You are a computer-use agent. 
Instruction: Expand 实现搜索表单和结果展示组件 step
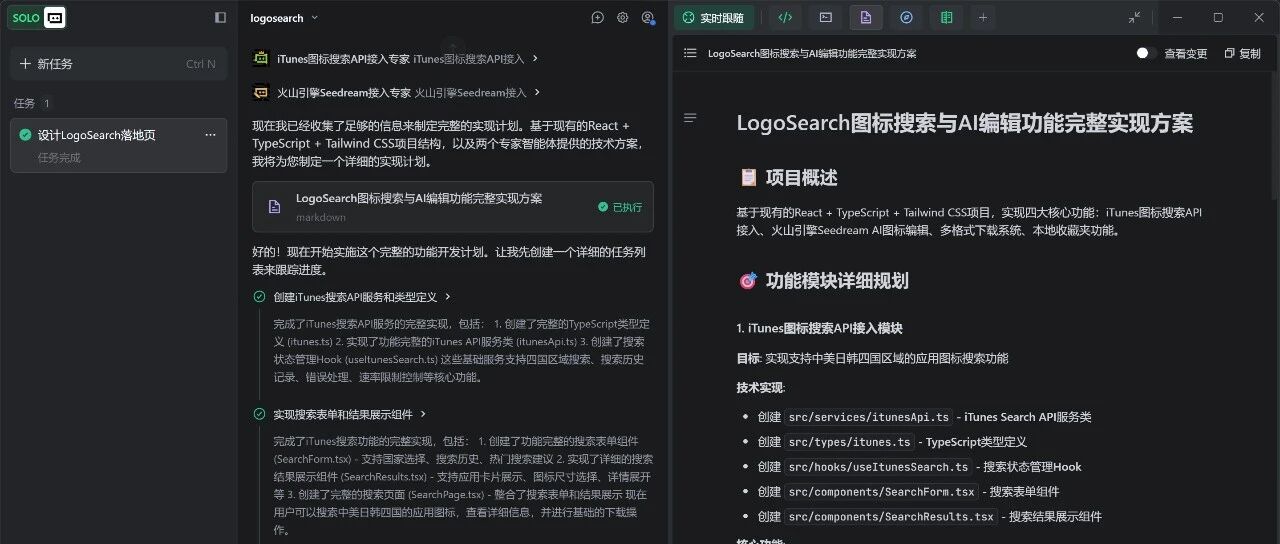tap(350, 414)
